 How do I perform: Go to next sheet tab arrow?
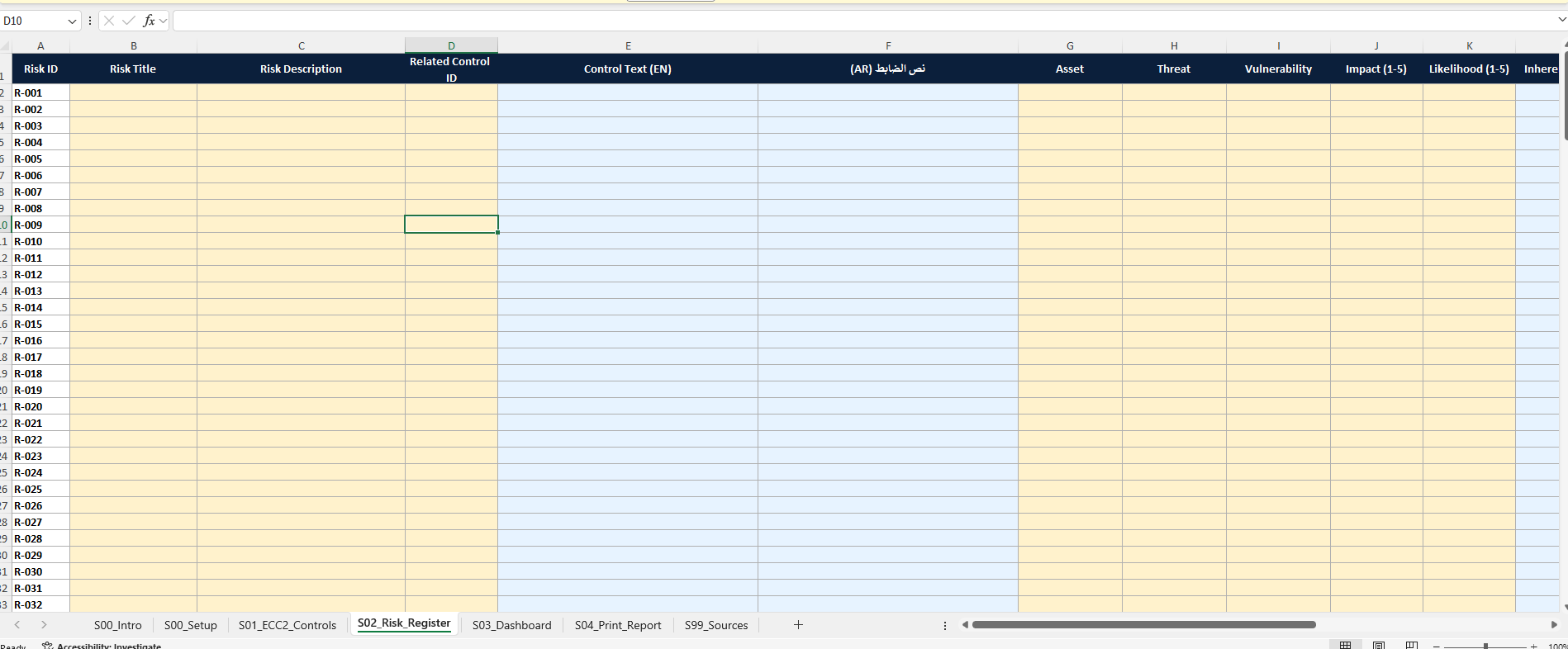coord(44,625)
